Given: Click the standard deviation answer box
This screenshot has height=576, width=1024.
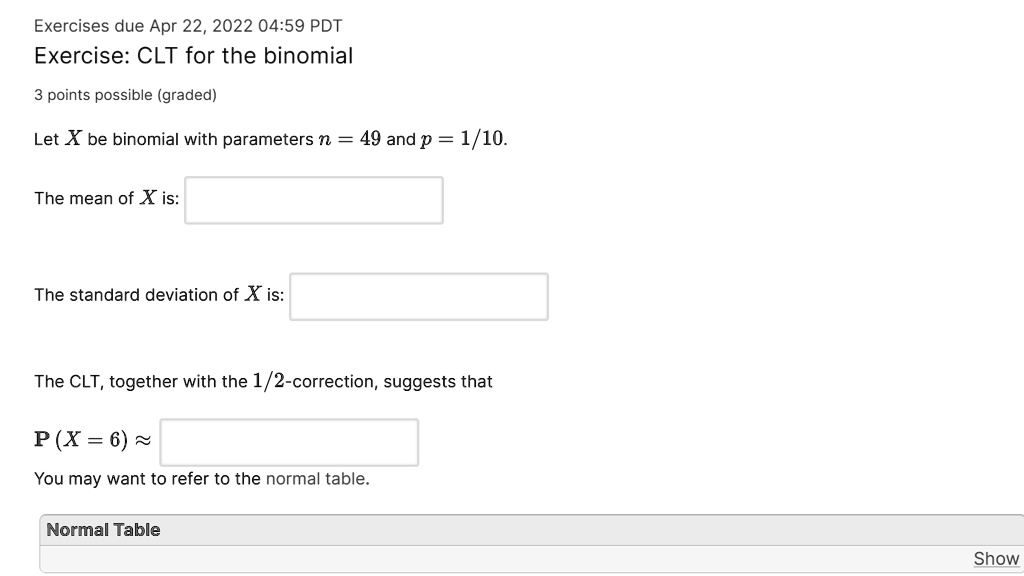Looking at the screenshot, I should click(x=418, y=296).
